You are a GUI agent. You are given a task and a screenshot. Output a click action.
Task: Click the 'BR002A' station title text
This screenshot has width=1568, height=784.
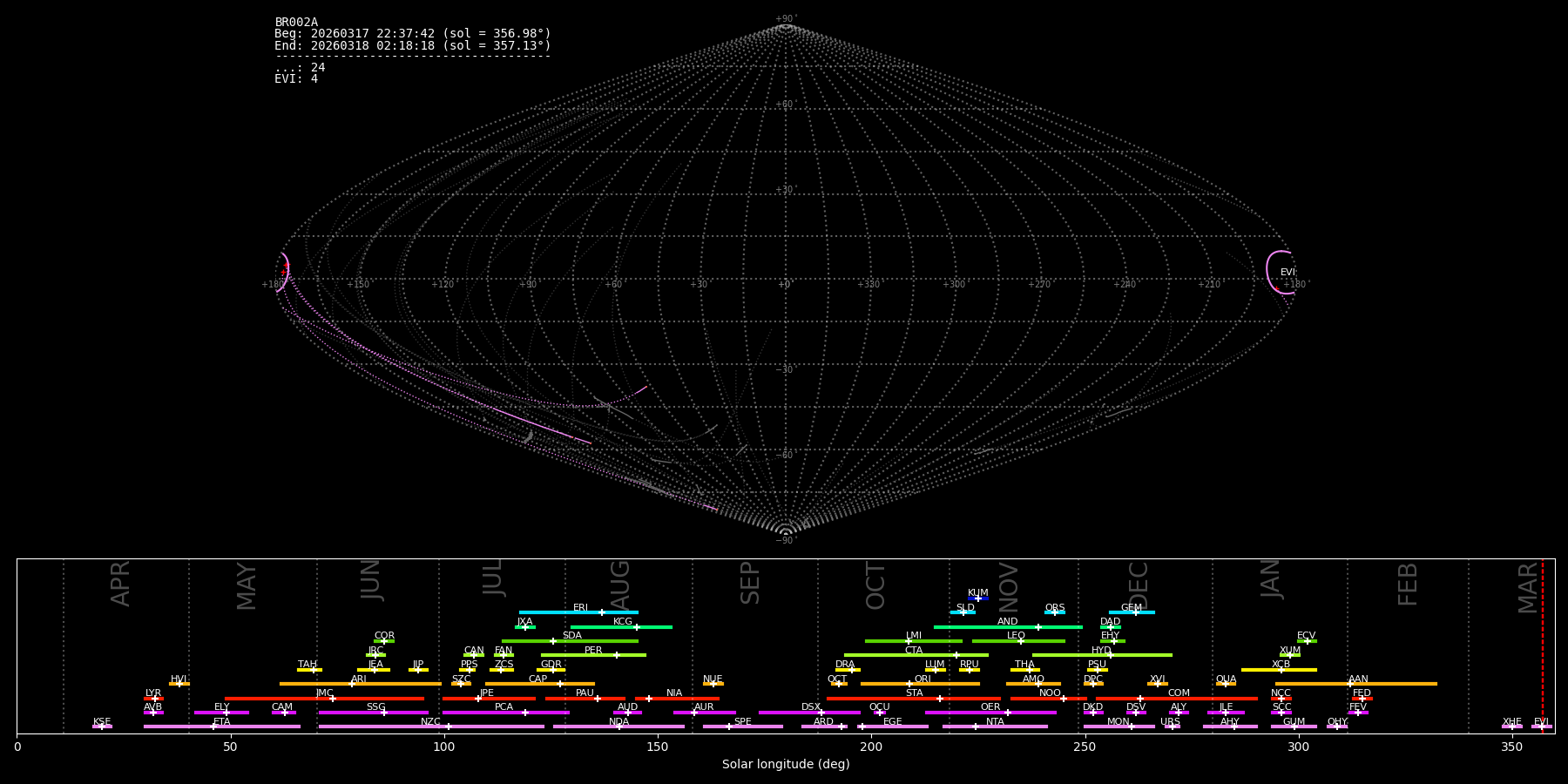pos(296,23)
